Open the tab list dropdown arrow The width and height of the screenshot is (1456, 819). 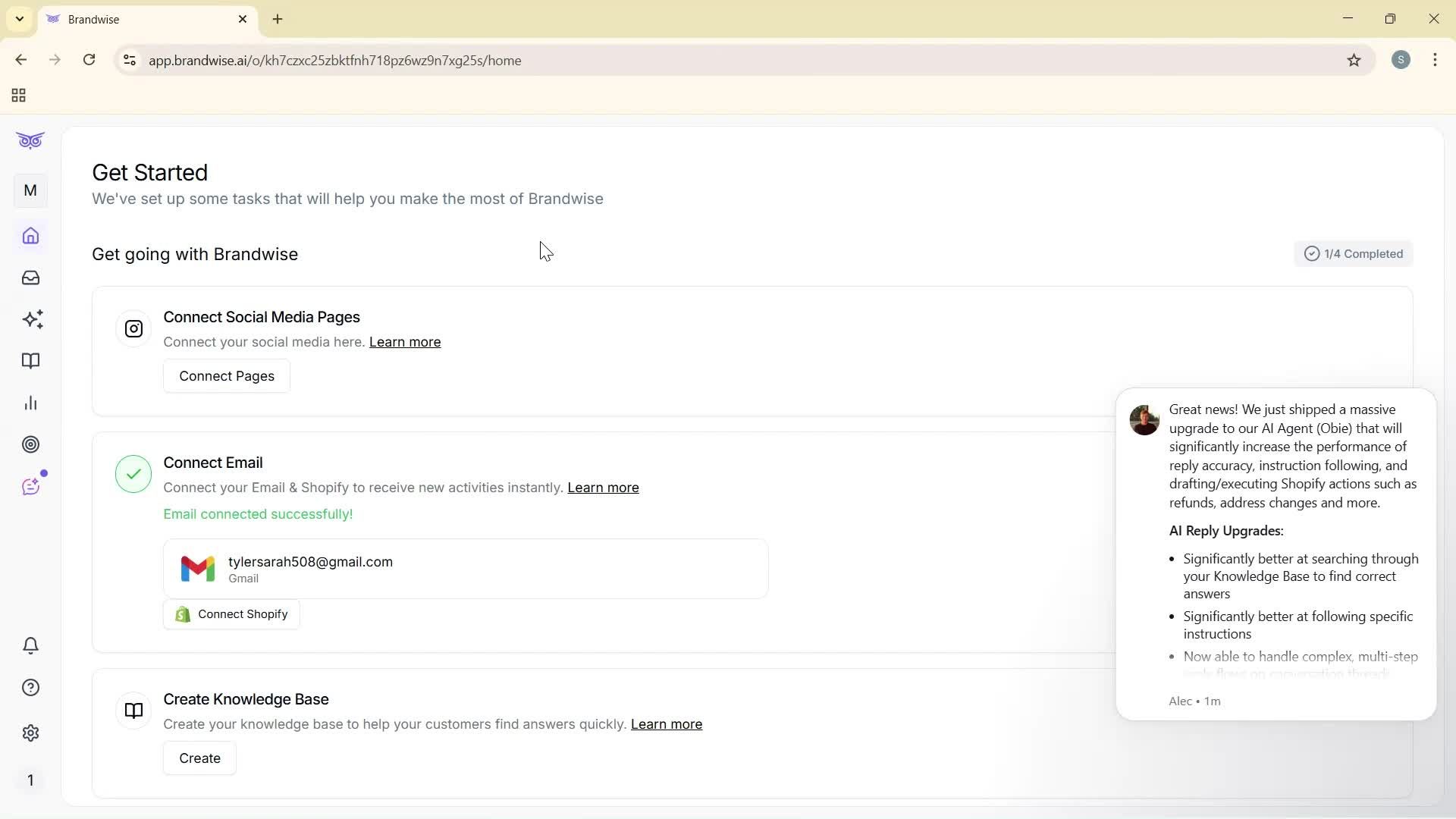tap(19, 18)
